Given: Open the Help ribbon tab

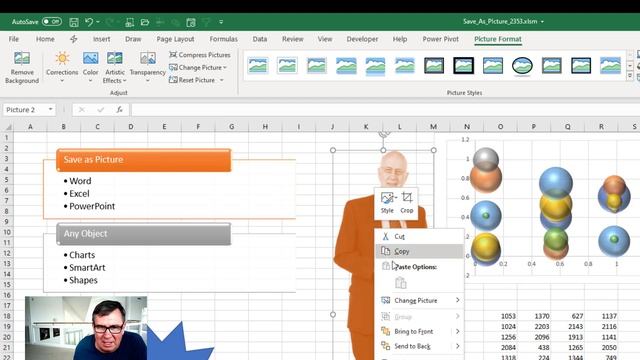Looking at the screenshot, I should pos(400,39).
